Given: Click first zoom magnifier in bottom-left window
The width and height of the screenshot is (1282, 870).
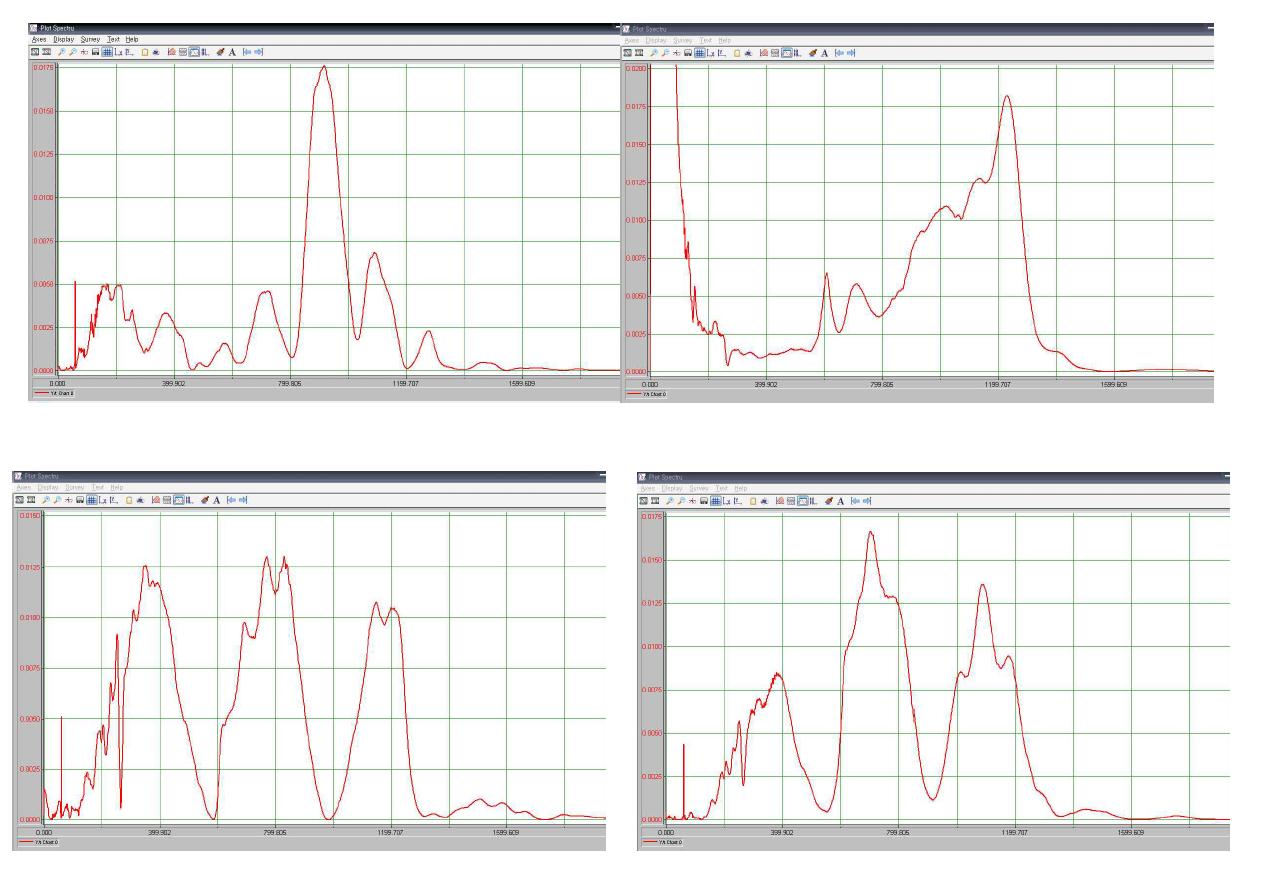Looking at the screenshot, I should pos(46,500).
